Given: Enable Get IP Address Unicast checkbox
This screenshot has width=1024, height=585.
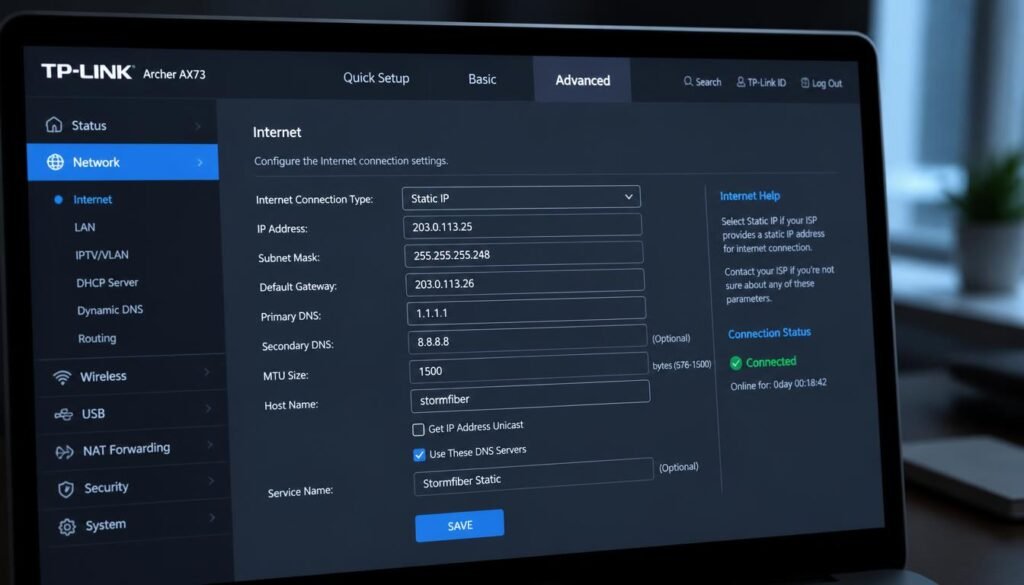Looking at the screenshot, I should [418, 430].
